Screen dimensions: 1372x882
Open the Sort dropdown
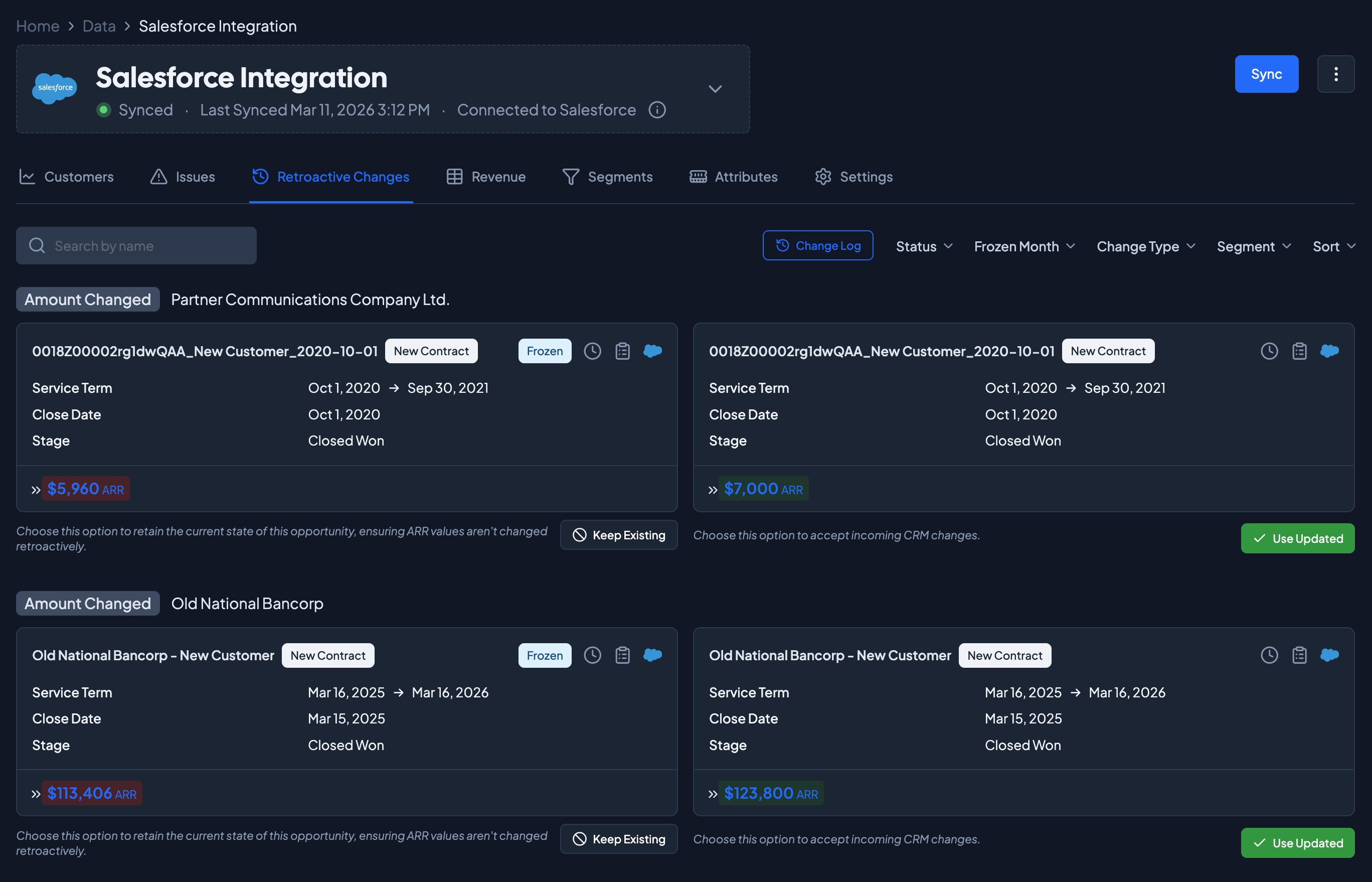[x=1333, y=246]
